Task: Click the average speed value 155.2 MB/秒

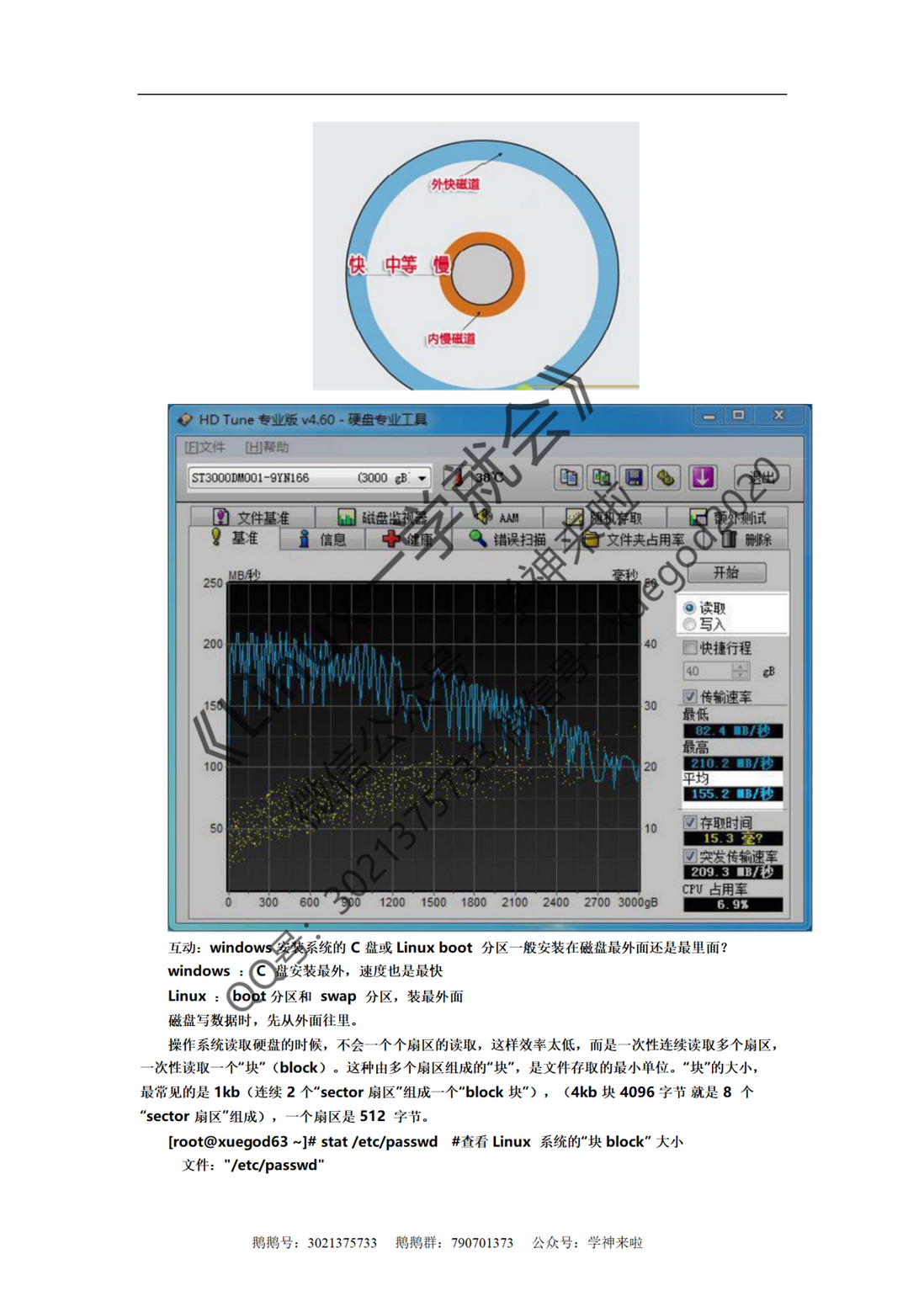Action: coord(732,794)
